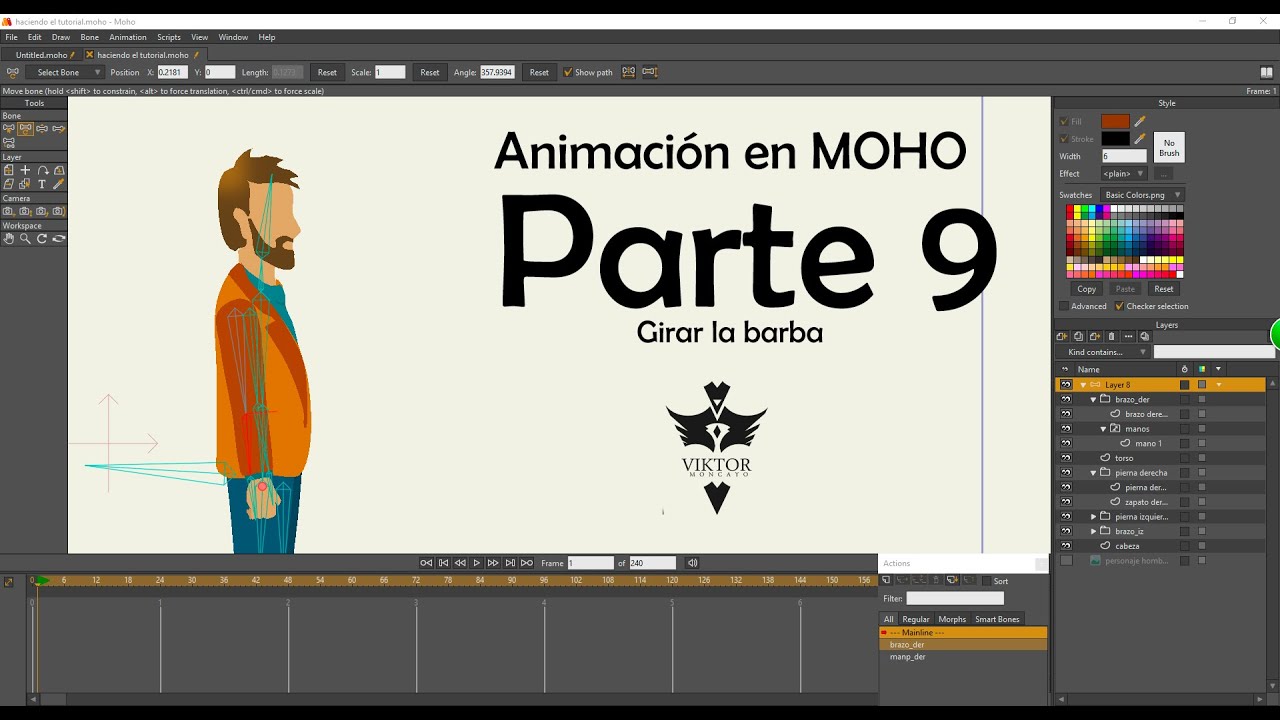Step forward one frame
This screenshot has width=1280, height=720.
[x=494, y=563]
